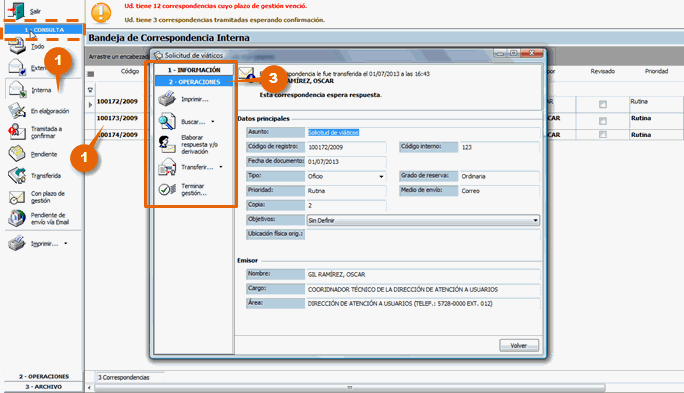Click the Externa label in sidebar
The width and height of the screenshot is (684, 393).
coord(38,68)
